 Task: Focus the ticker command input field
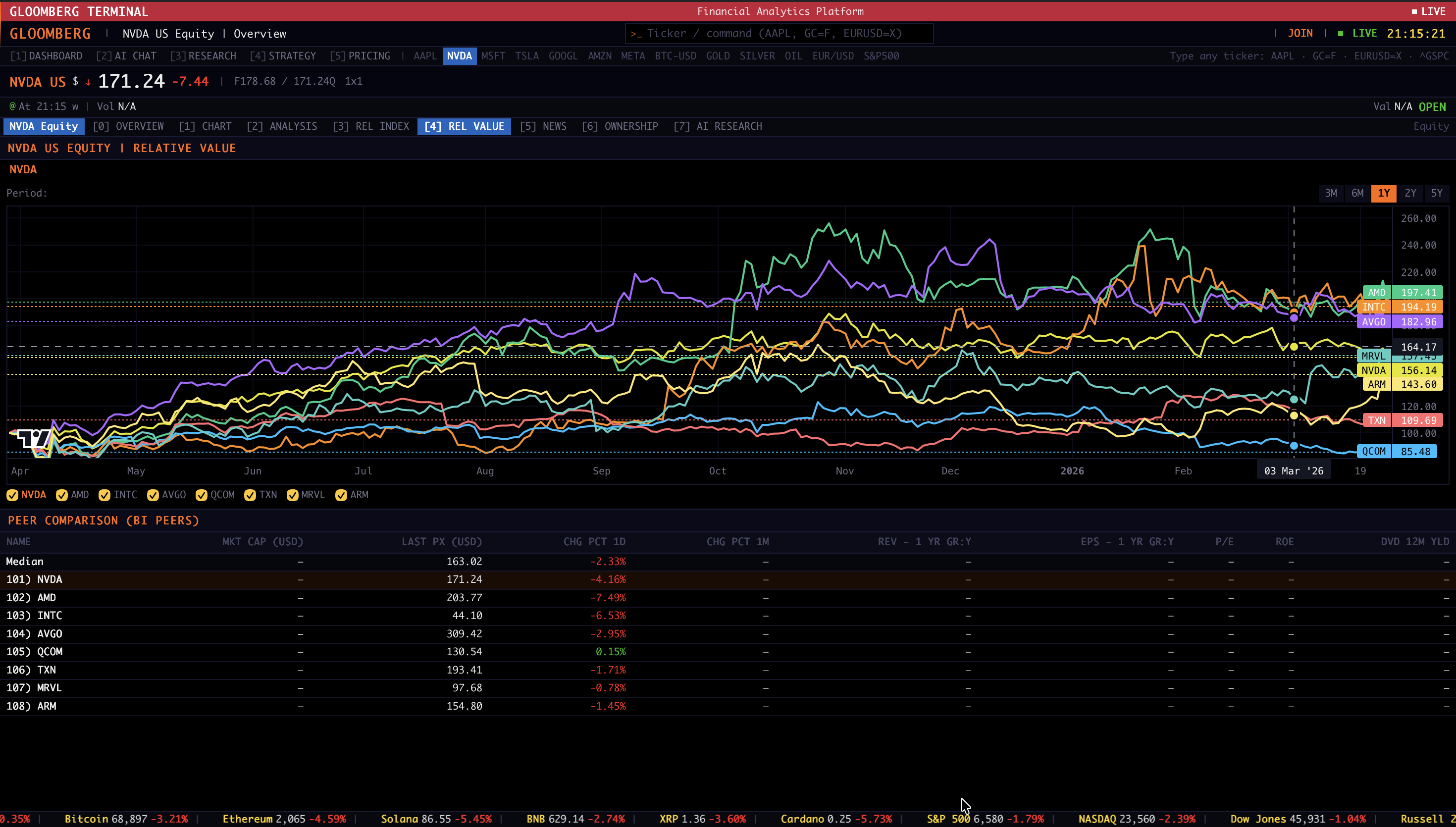click(x=779, y=34)
